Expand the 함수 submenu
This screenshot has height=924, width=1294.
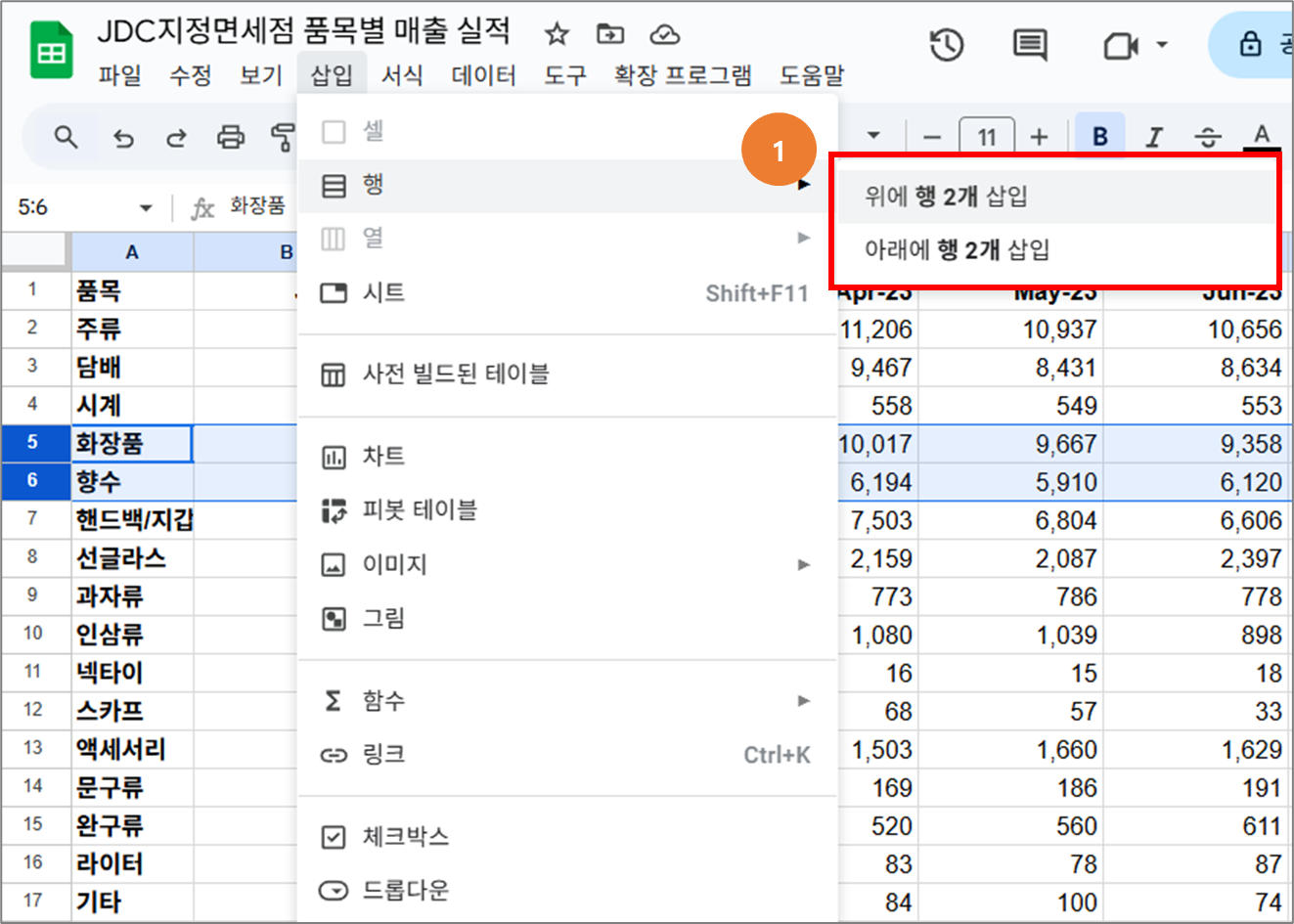click(567, 700)
